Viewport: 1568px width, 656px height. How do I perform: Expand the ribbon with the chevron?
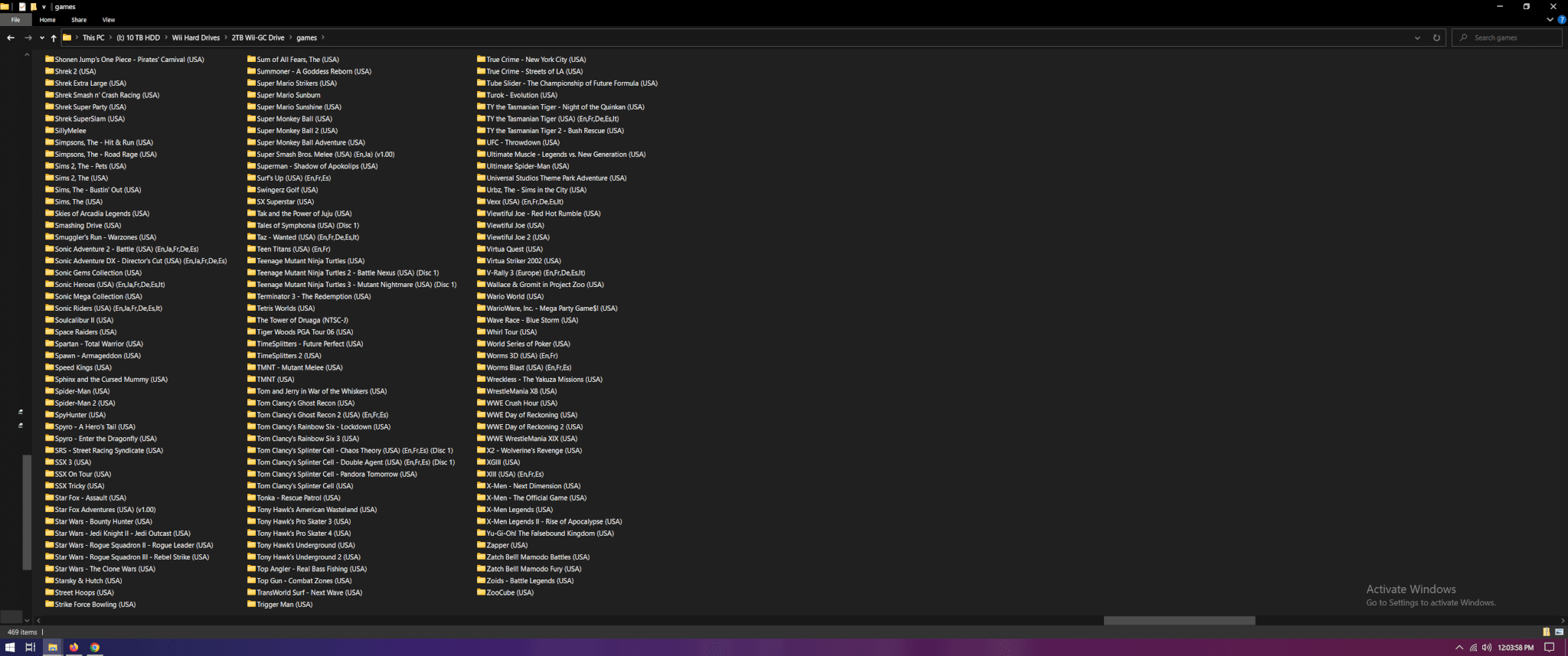(x=1550, y=20)
